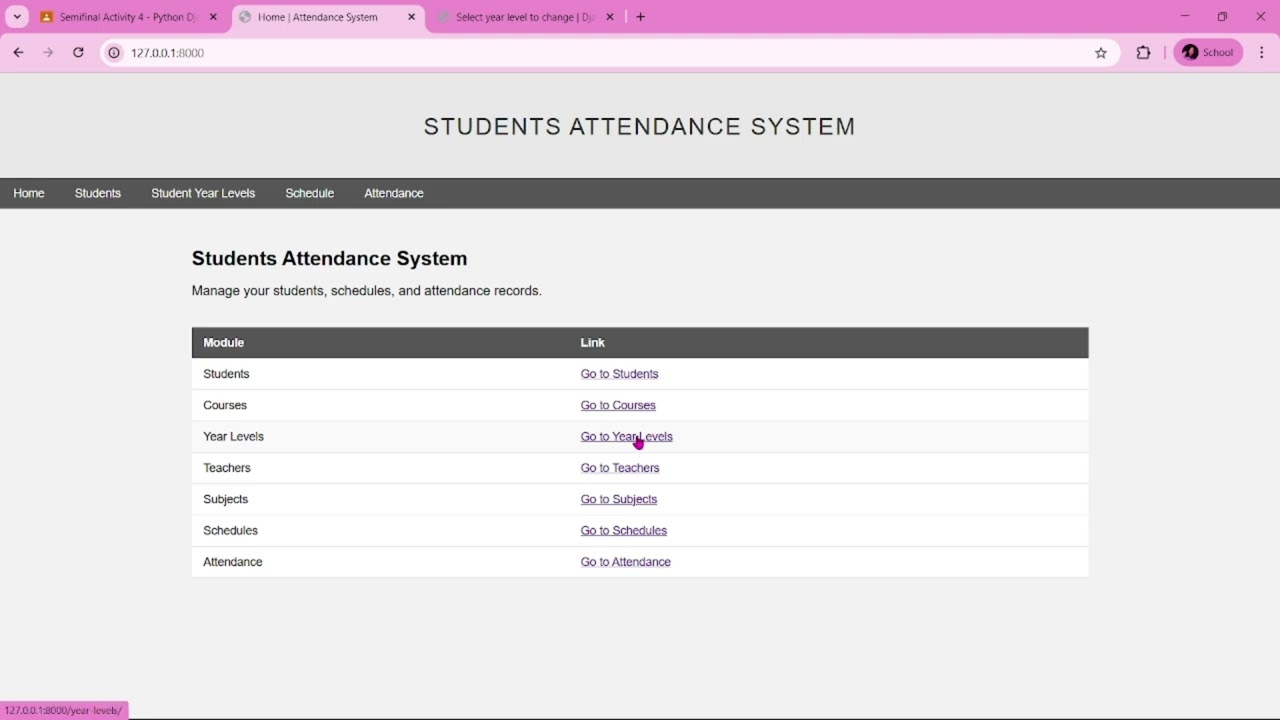Expand the tab search dropdown arrow
This screenshot has width=1280, height=720.
[x=17, y=17]
